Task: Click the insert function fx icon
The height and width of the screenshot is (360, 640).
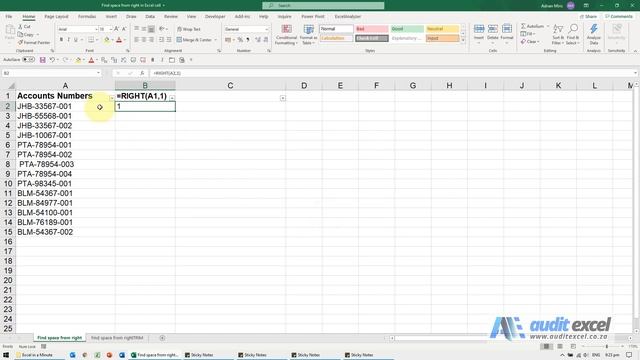Action: tap(142, 73)
